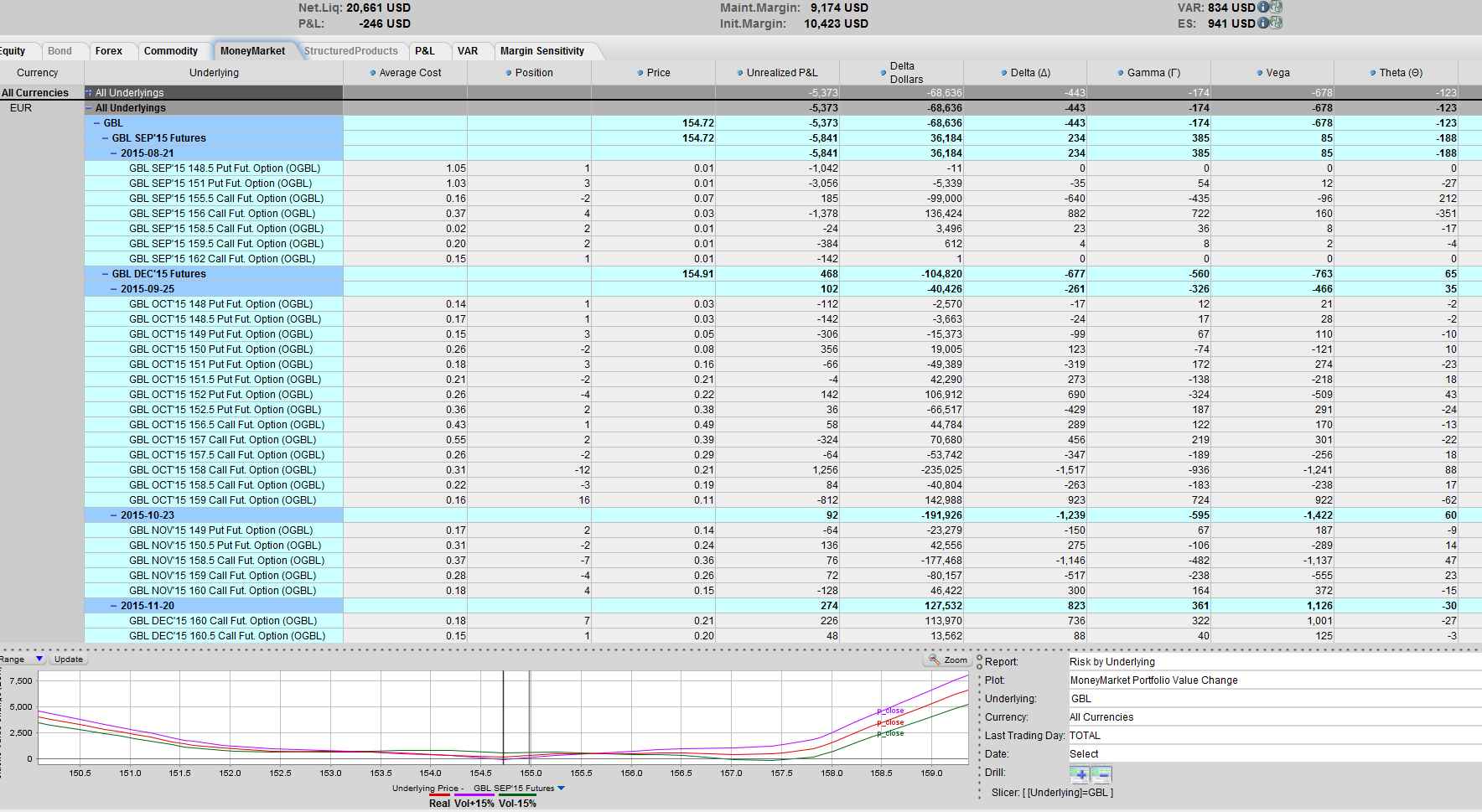Click the Underlying field showing GBL

1275,699
